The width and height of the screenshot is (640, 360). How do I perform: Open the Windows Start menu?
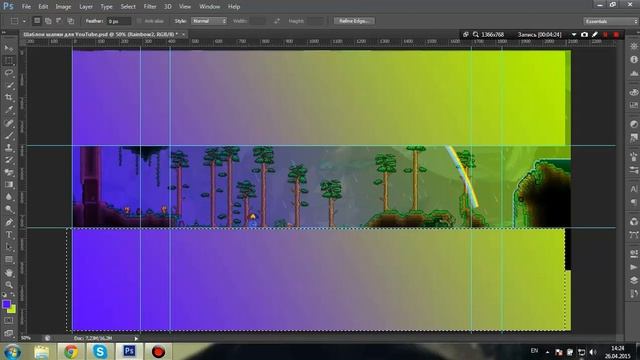click(12, 351)
